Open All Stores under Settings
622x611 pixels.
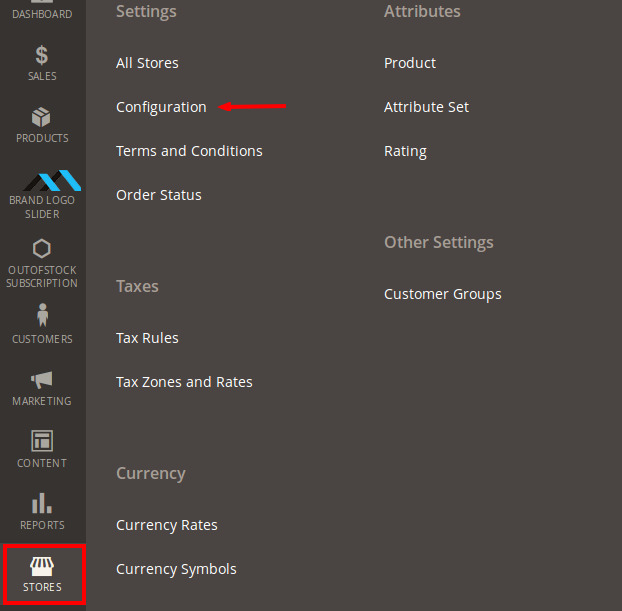(147, 63)
